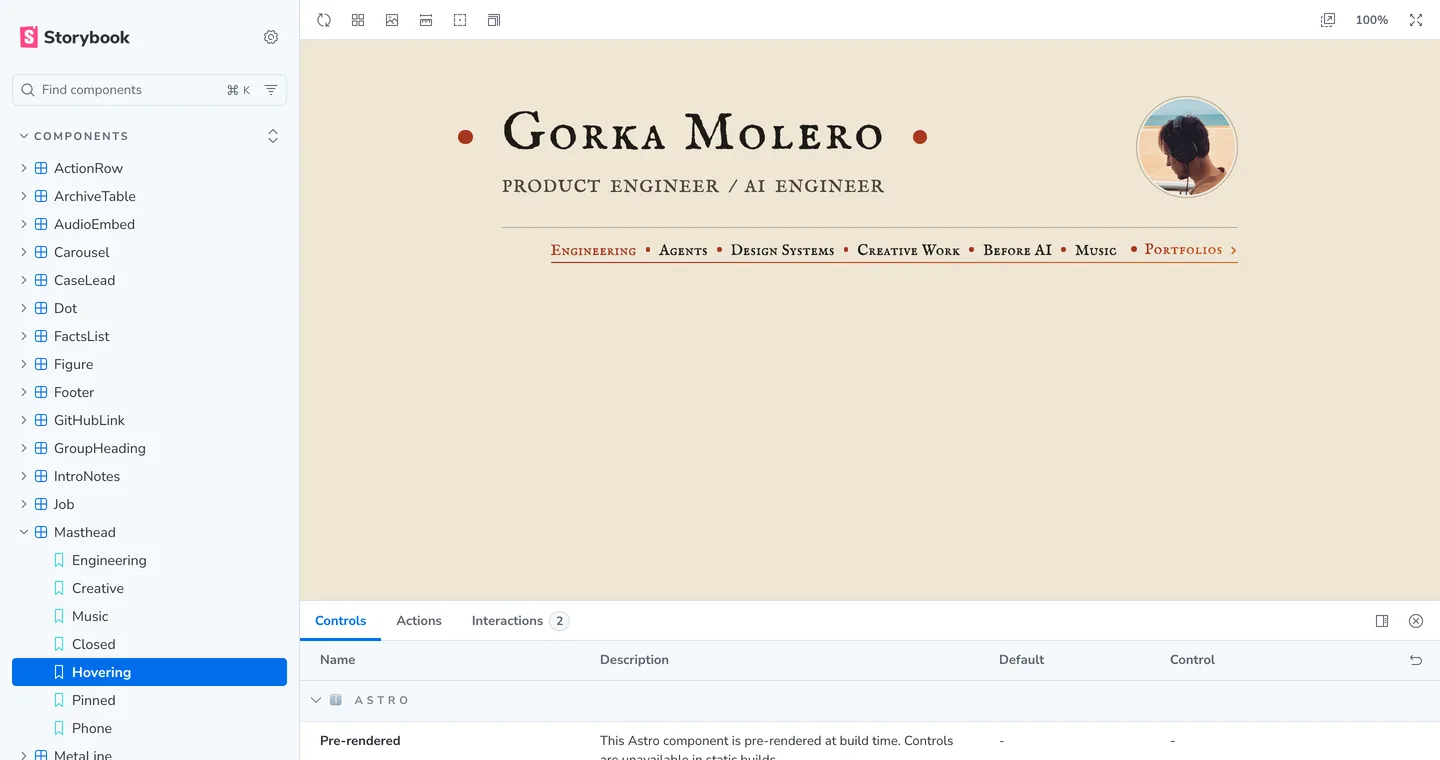Open the Portfolios nav link

[1190, 250]
